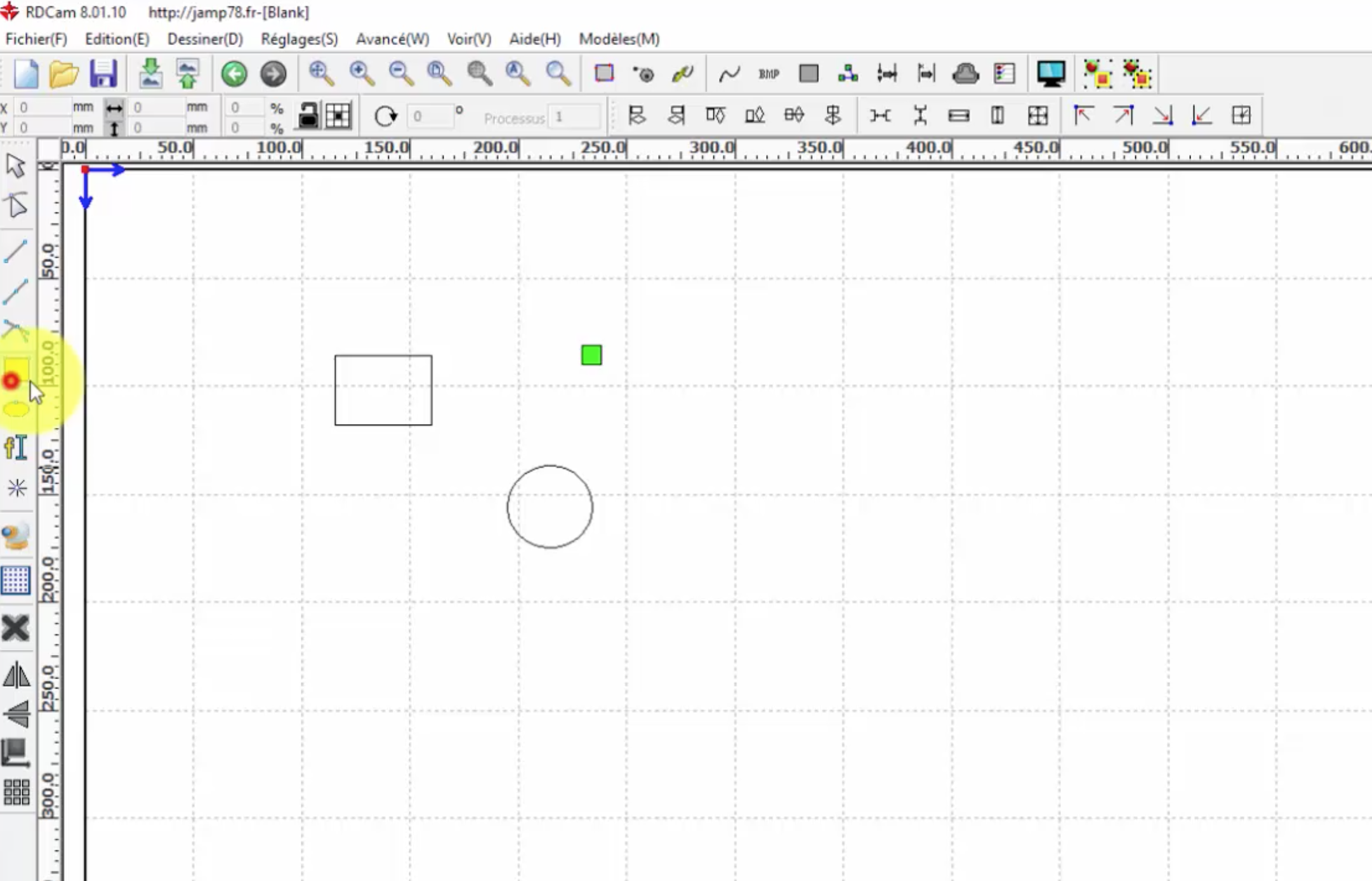Click the save floppy disk icon
This screenshot has height=881, width=1372.
click(103, 74)
